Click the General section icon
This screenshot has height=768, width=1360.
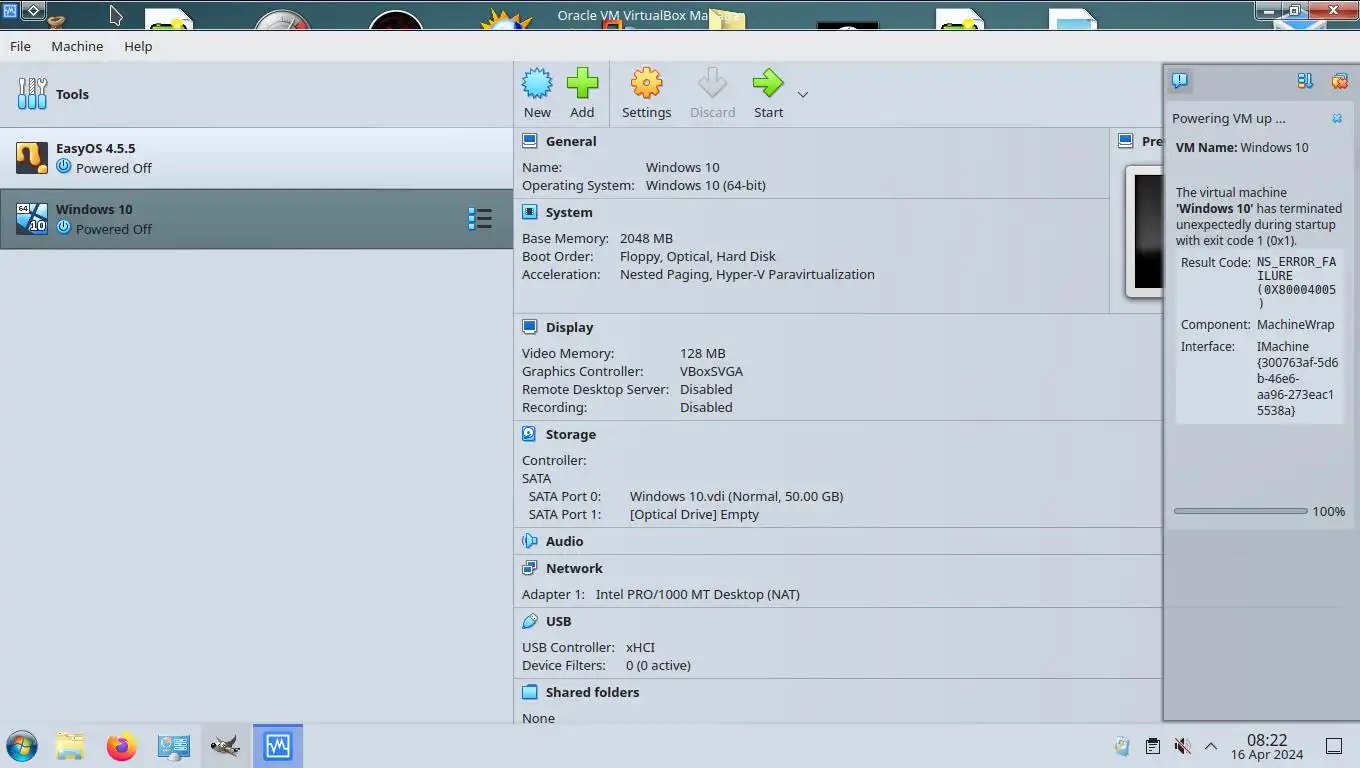coord(529,141)
